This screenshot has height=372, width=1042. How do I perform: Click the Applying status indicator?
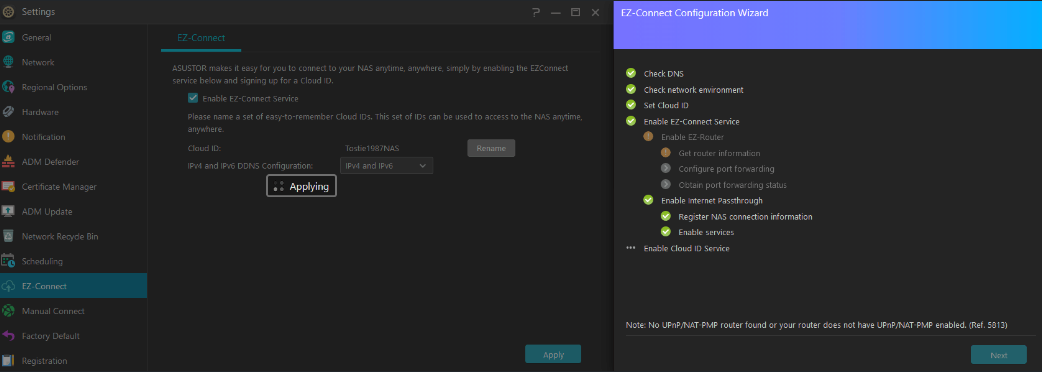[301, 187]
